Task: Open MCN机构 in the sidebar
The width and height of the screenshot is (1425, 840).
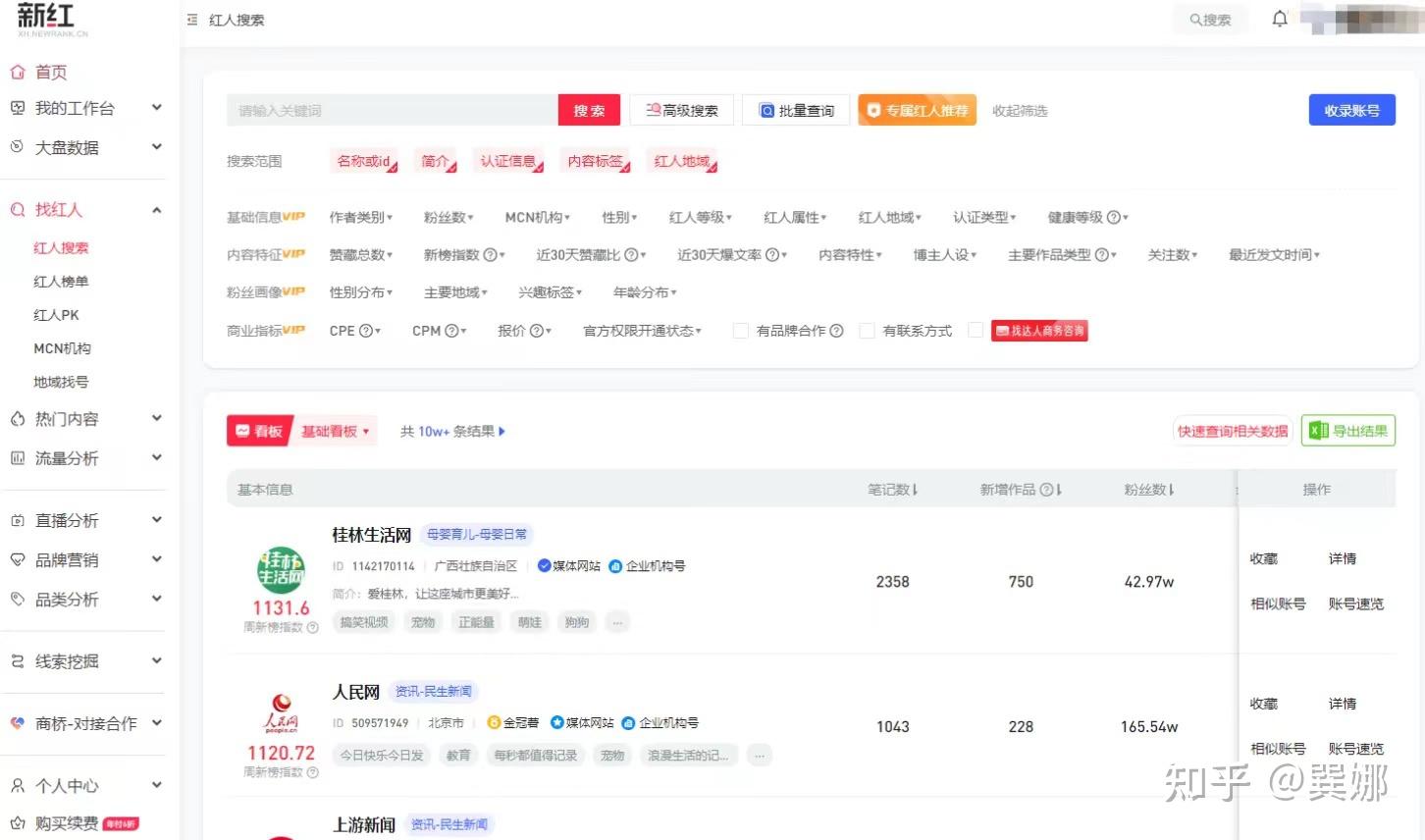Action: pos(62,348)
